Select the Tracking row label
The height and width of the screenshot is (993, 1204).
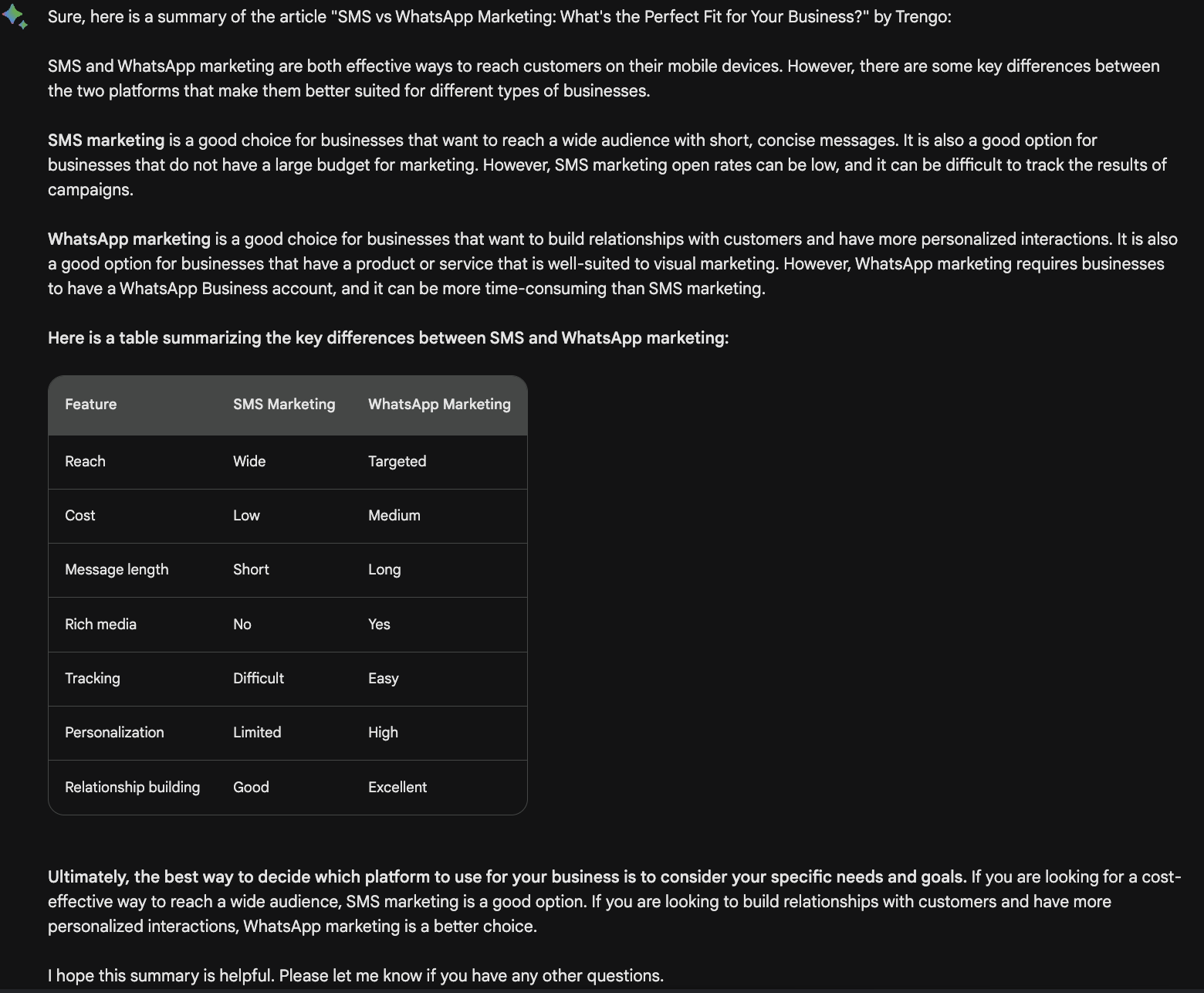(93, 679)
